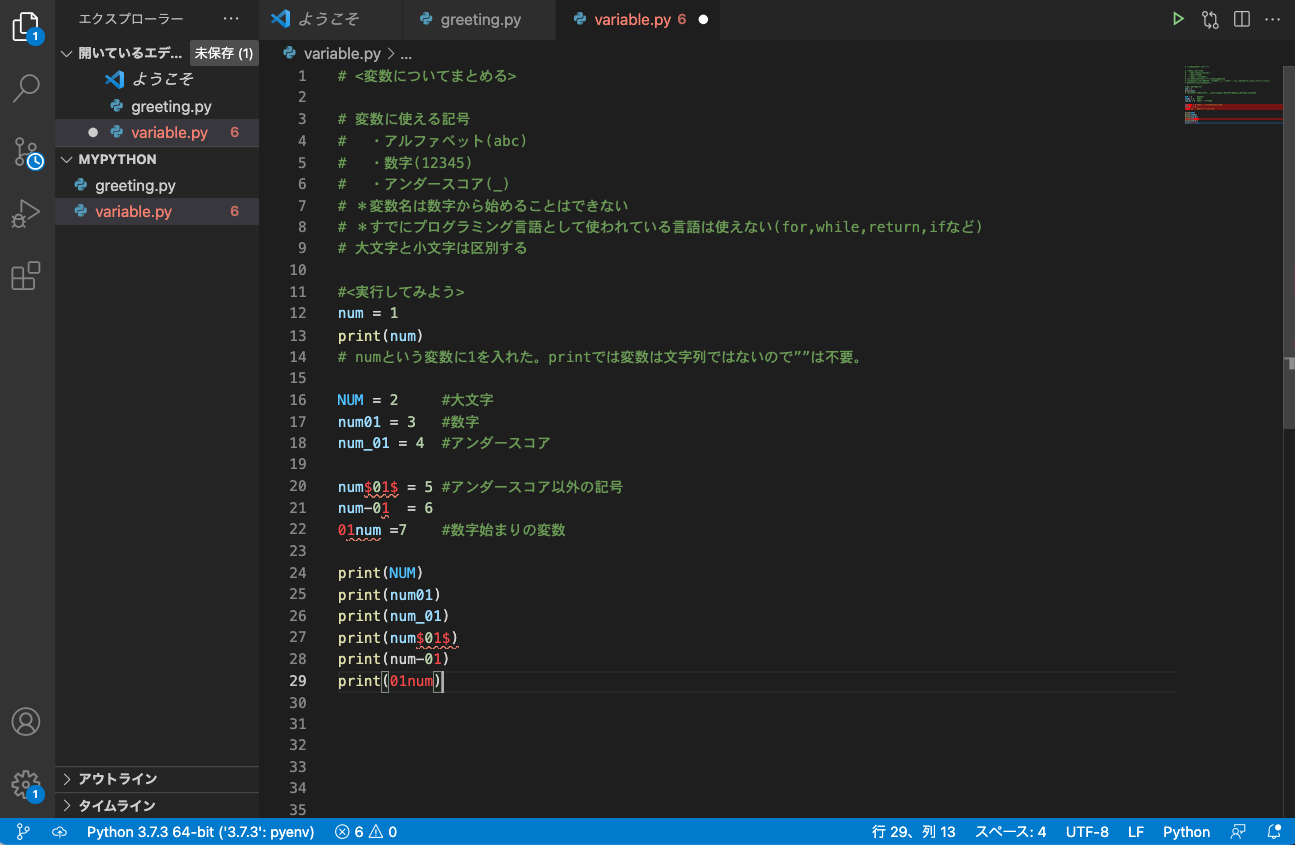Split the editor to the right
1295x845 pixels.
click(x=1242, y=19)
